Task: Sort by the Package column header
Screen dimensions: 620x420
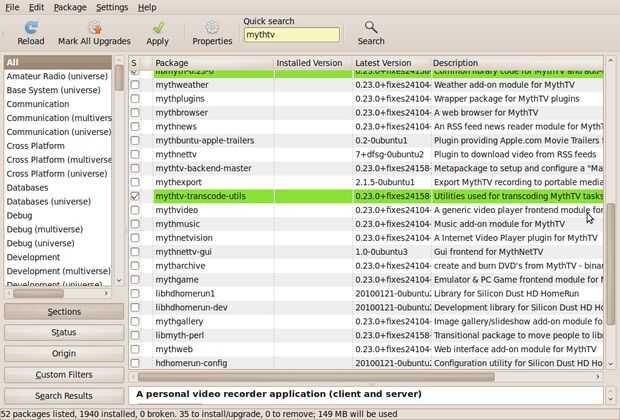Action: (213, 63)
